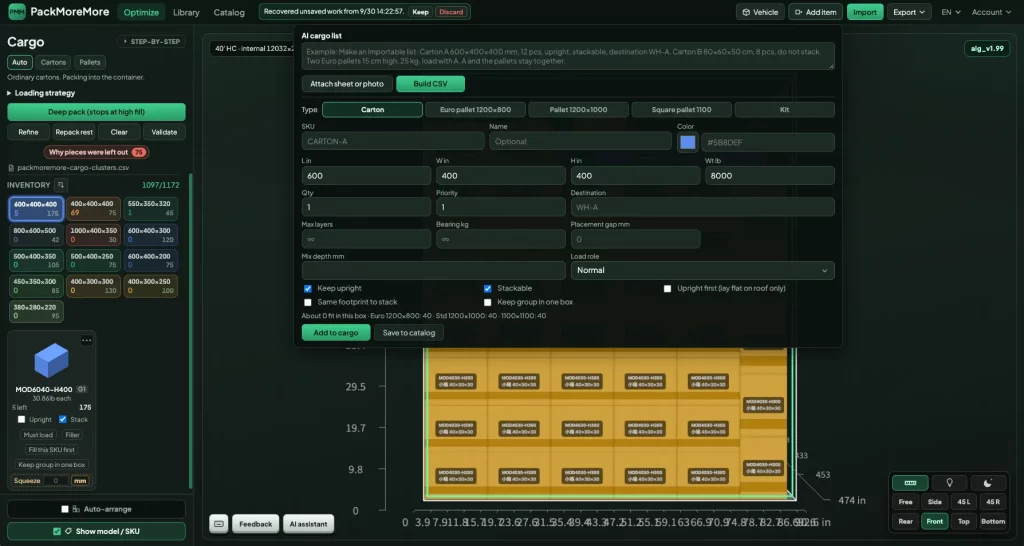Switch to the Library tab

186,12
